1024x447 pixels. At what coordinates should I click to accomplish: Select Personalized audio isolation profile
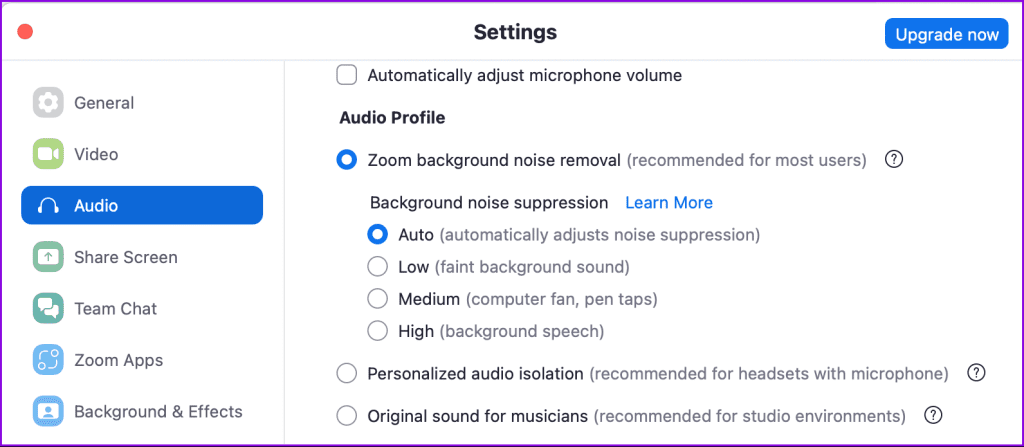coord(347,373)
